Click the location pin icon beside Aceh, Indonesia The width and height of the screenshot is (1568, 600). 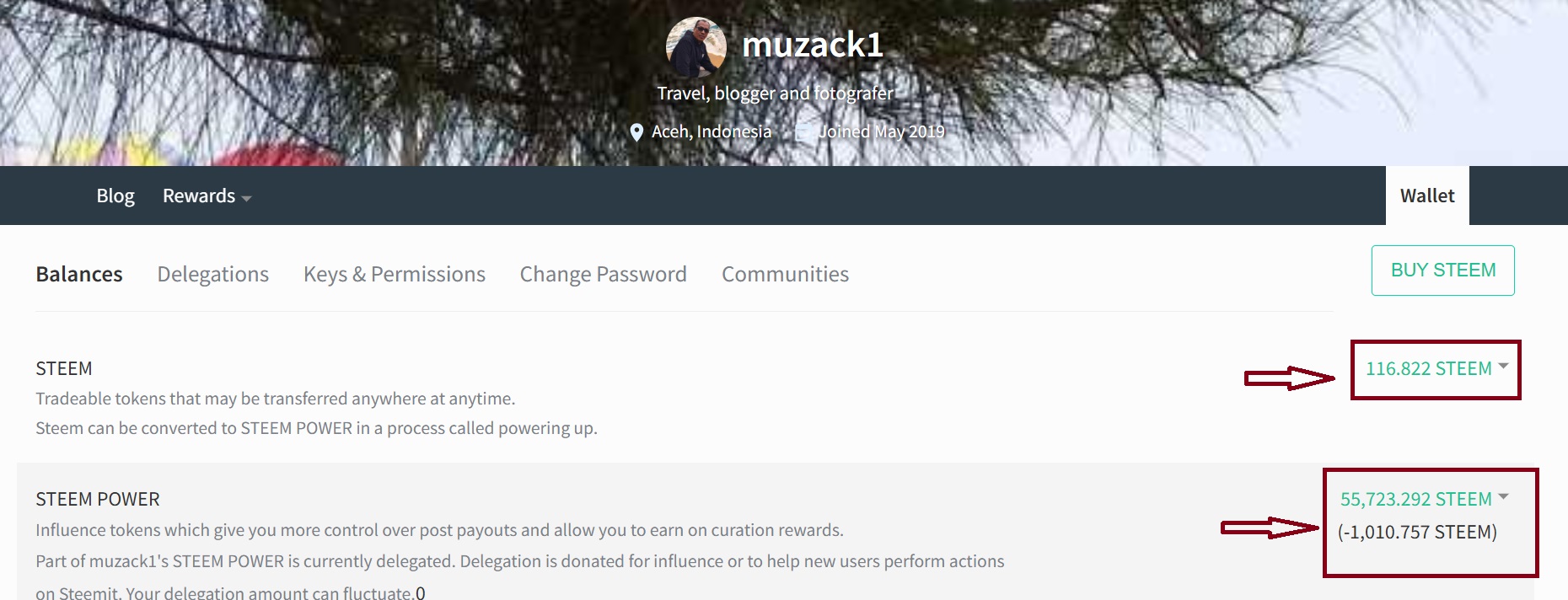(x=636, y=132)
